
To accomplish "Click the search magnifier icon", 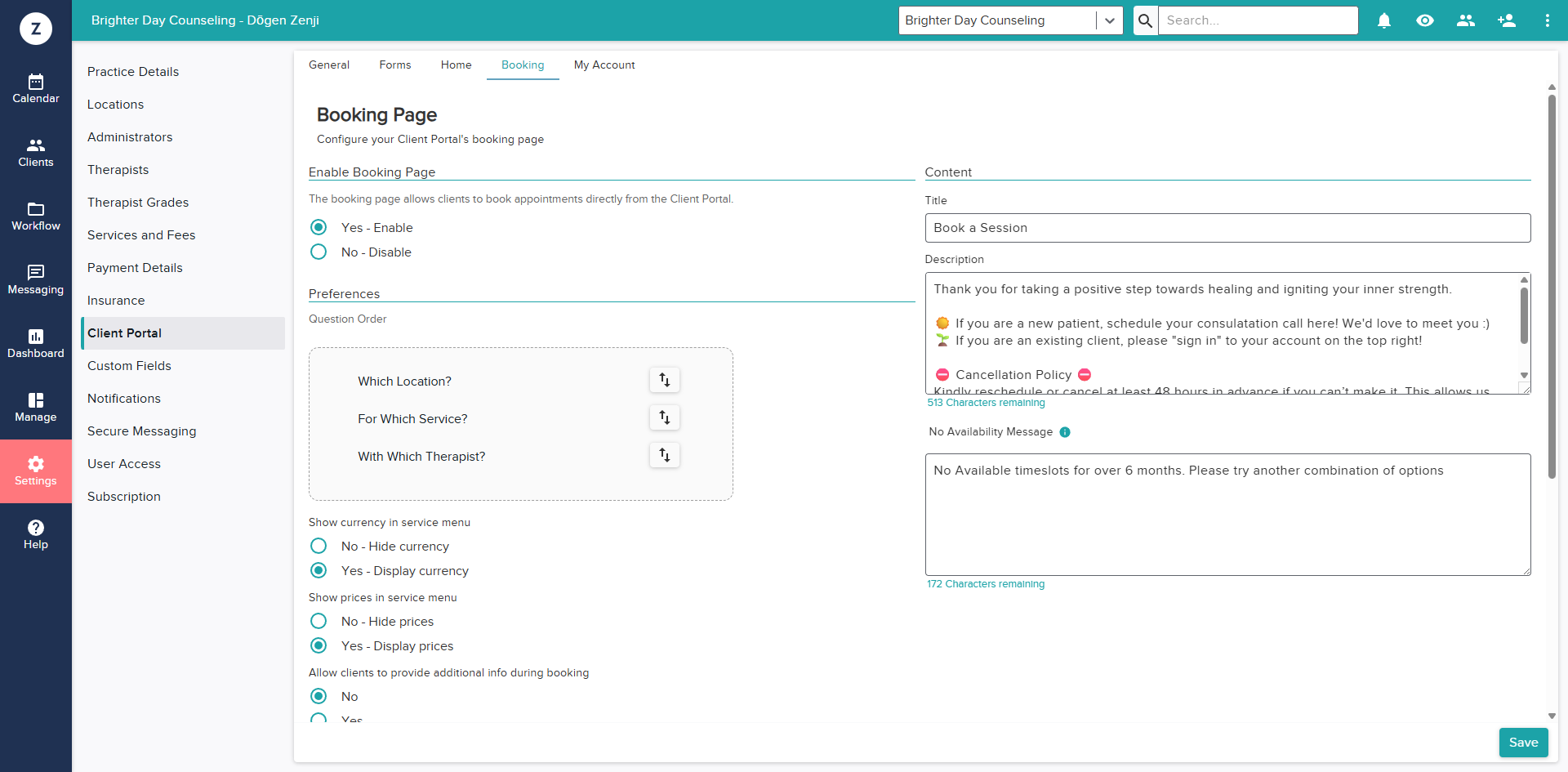I will 1146,20.
